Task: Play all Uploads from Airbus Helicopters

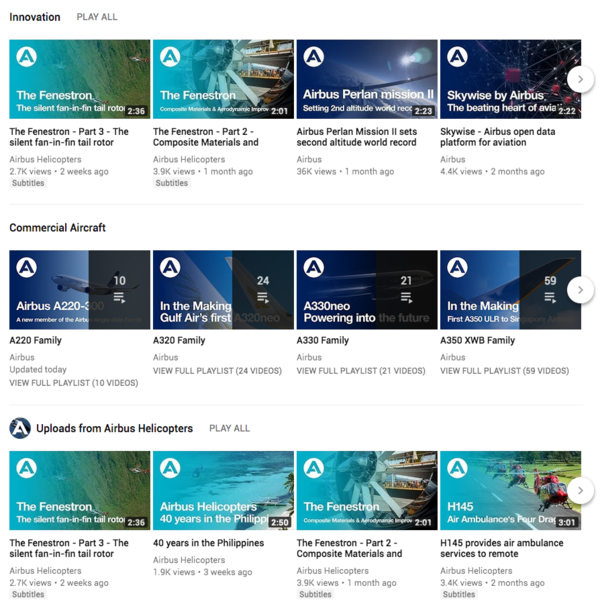Action: [230, 428]
